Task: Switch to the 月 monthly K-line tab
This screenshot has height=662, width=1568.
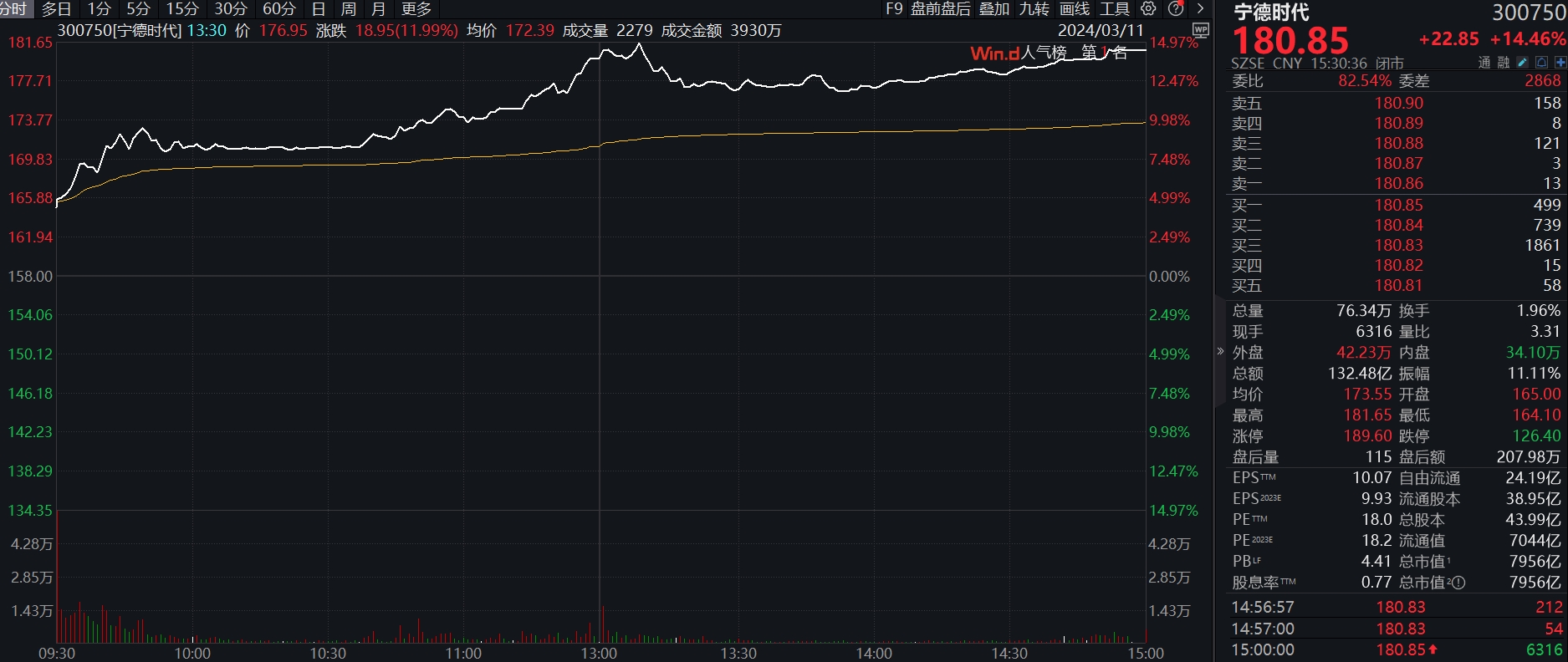Action: click(x=378, y=9)
